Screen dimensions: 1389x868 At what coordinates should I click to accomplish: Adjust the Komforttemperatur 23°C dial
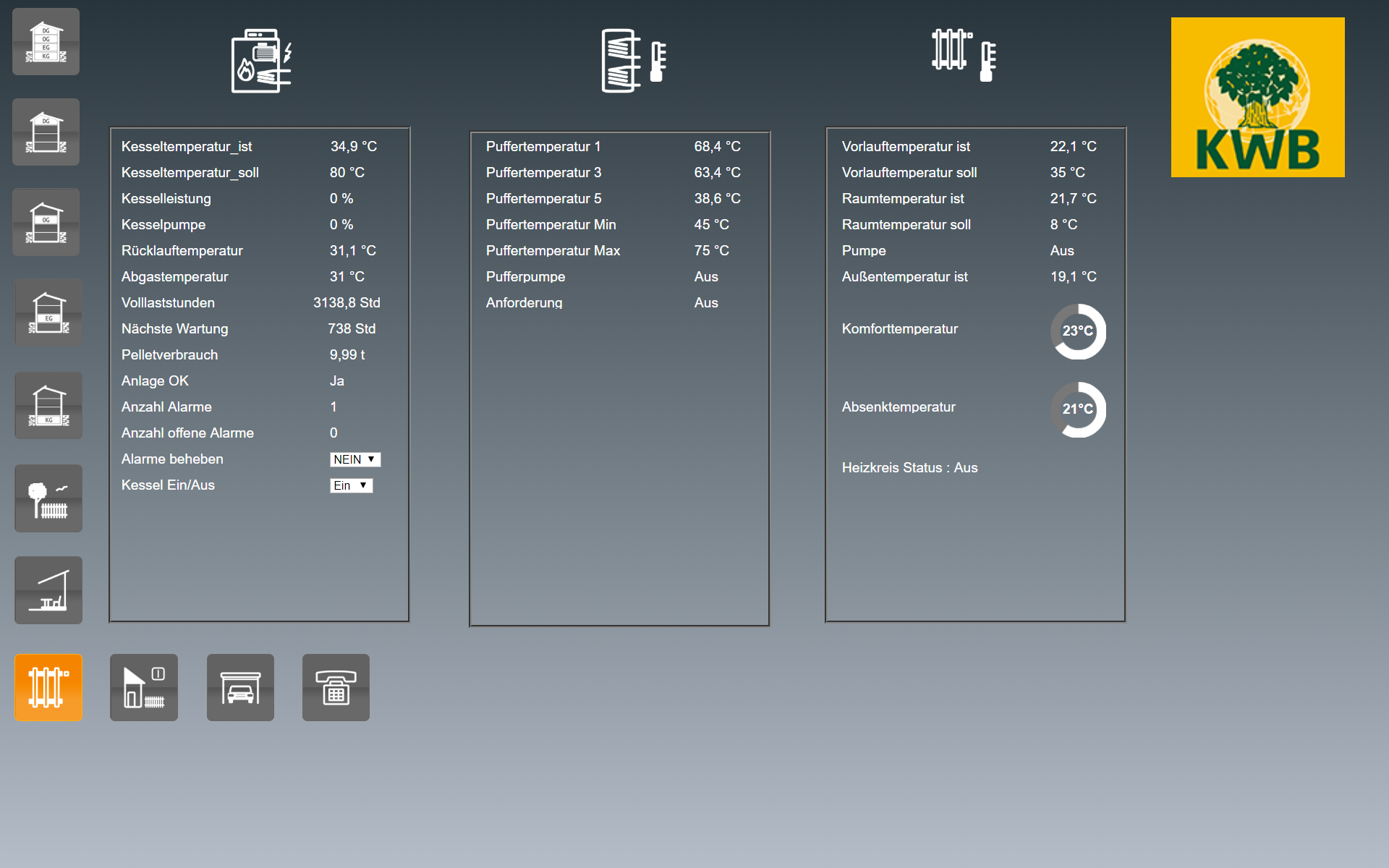(1078, 331)
